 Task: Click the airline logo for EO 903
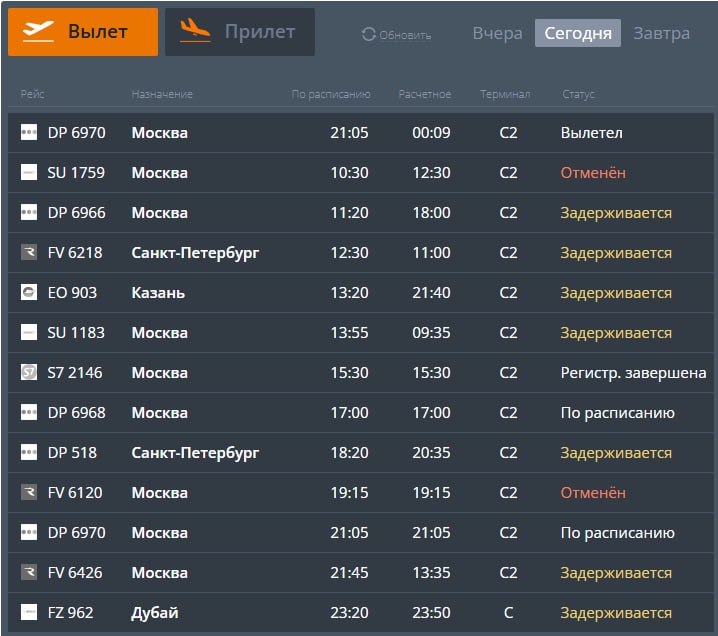tap(29, 293)
